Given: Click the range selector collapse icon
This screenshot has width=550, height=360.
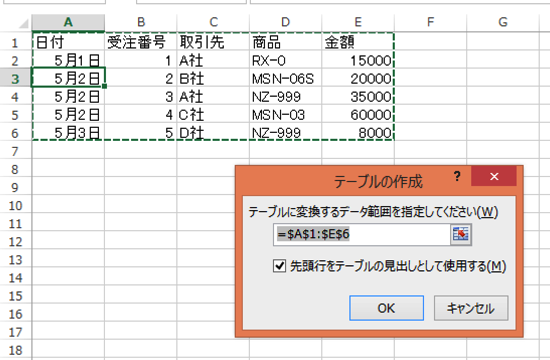Looking at the screenshot, I should [x=461, y=234].
